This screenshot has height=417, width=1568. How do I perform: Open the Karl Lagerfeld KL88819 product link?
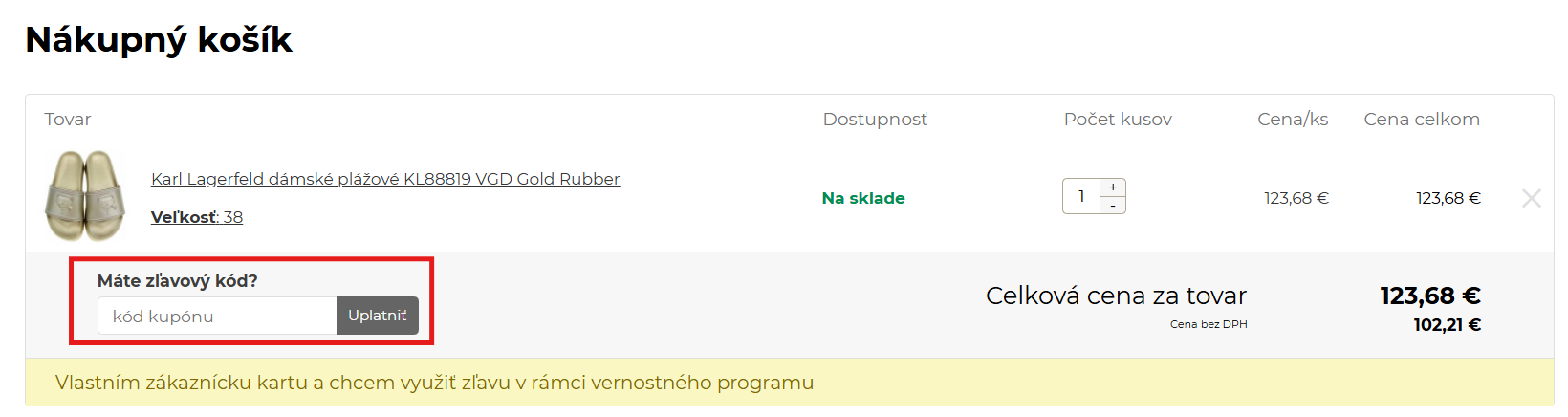385,179
